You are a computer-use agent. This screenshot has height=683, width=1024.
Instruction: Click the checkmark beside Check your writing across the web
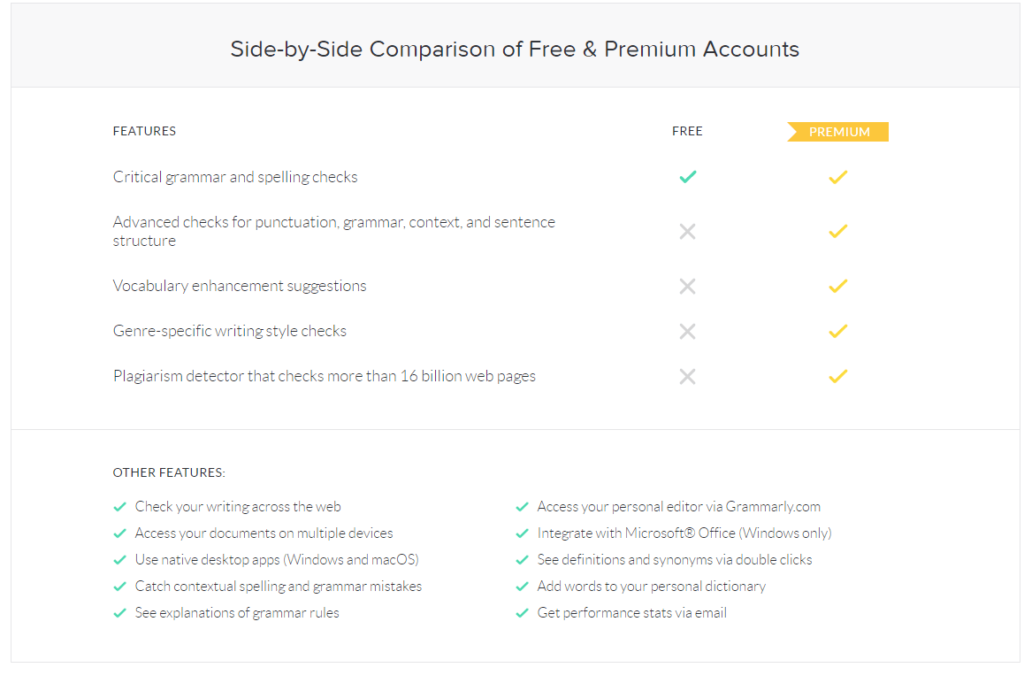pos(120,507)
